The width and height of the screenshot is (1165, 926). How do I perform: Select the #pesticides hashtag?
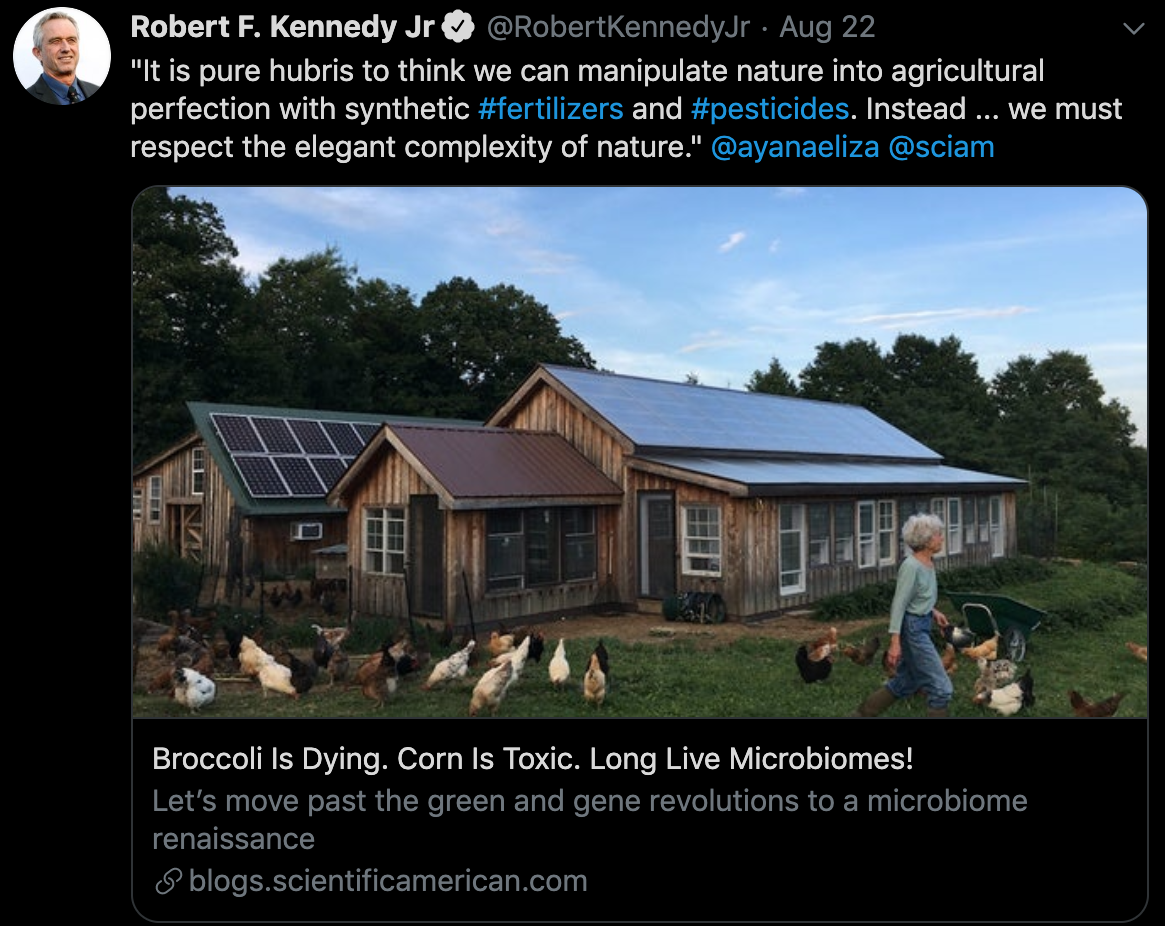pyautogui.click(x=769, y=108)
